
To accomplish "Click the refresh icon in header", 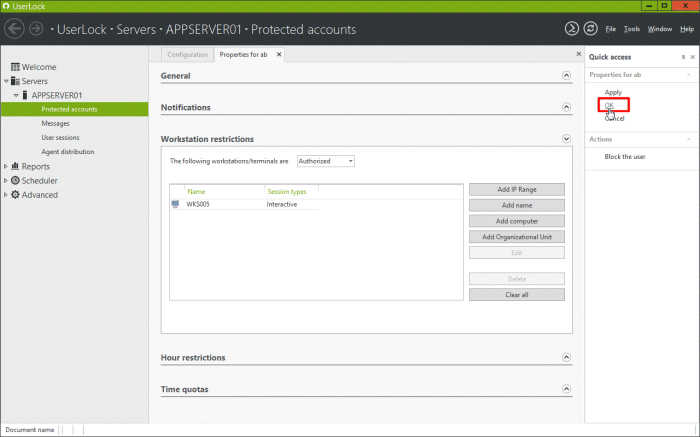I will pyautogui.click(x=590, y=29).
